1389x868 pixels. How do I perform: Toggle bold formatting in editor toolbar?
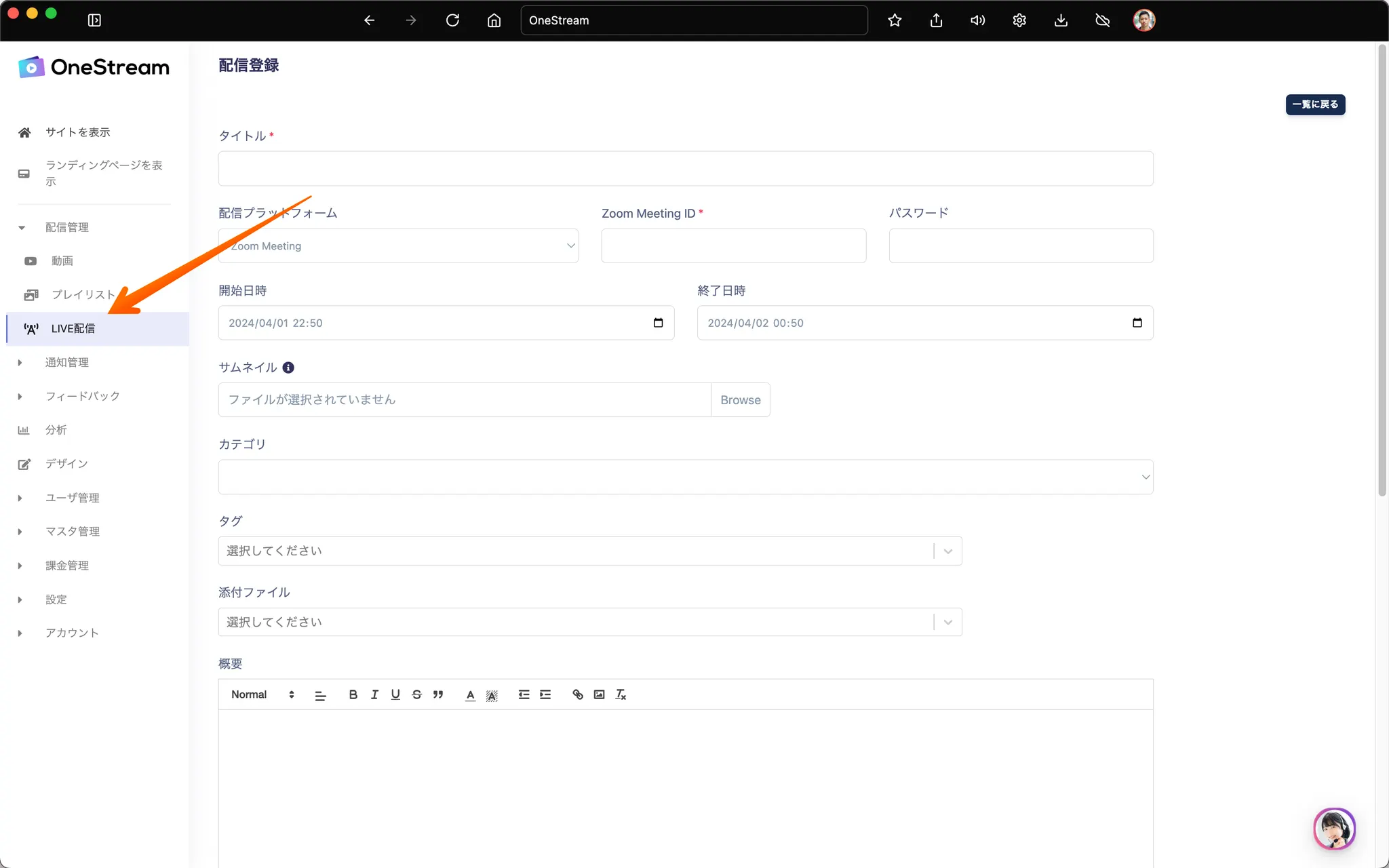353,694
